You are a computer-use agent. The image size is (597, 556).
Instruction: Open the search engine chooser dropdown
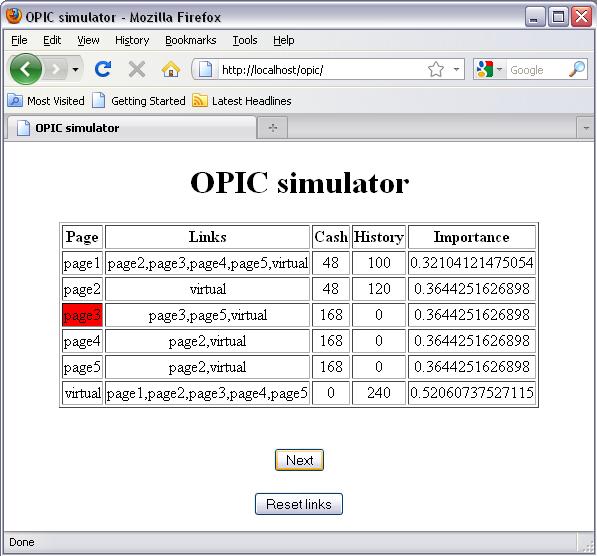tap(500, 69)
